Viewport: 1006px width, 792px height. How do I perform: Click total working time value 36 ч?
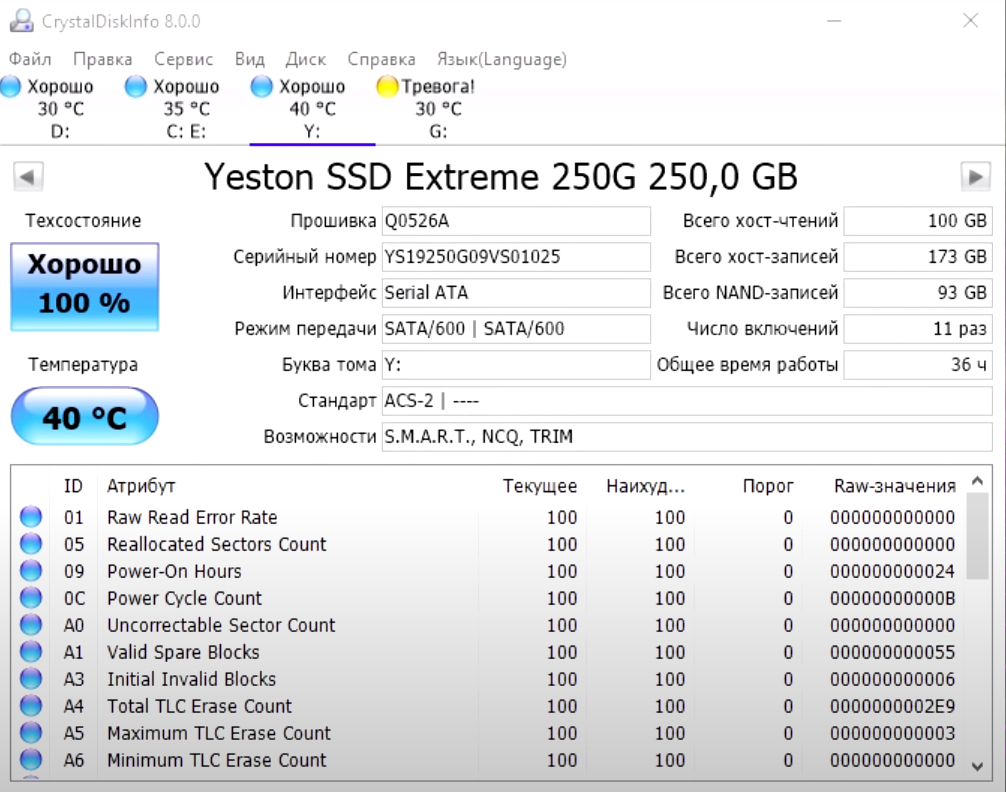[x=918, y=365]
